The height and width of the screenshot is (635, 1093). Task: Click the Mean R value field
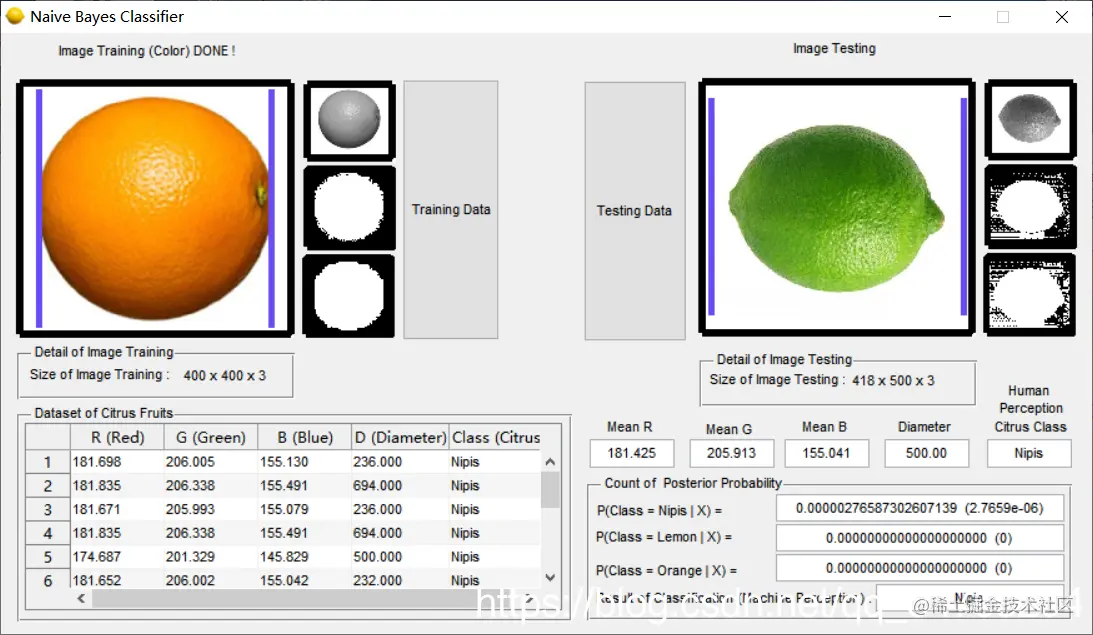(632, 453)
